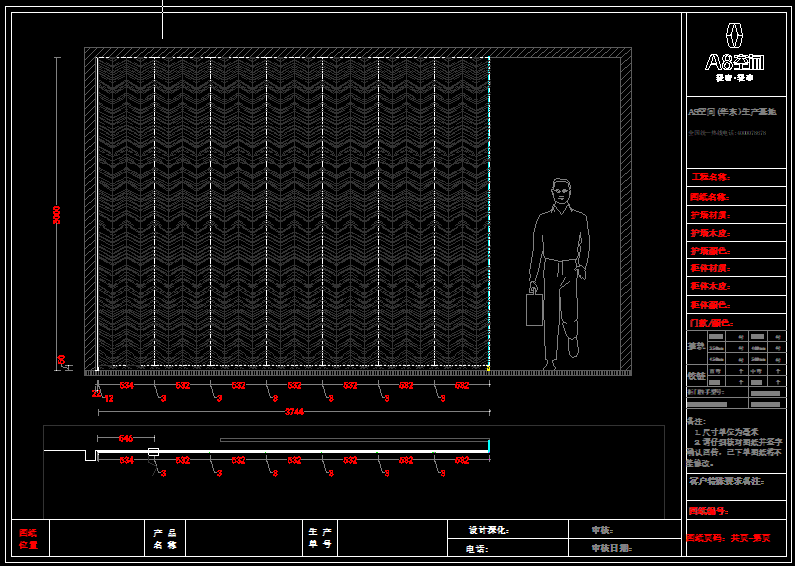Click the 客户特殊要求备注 section
The width and height of the screenshot is (795, 566).
726,482
